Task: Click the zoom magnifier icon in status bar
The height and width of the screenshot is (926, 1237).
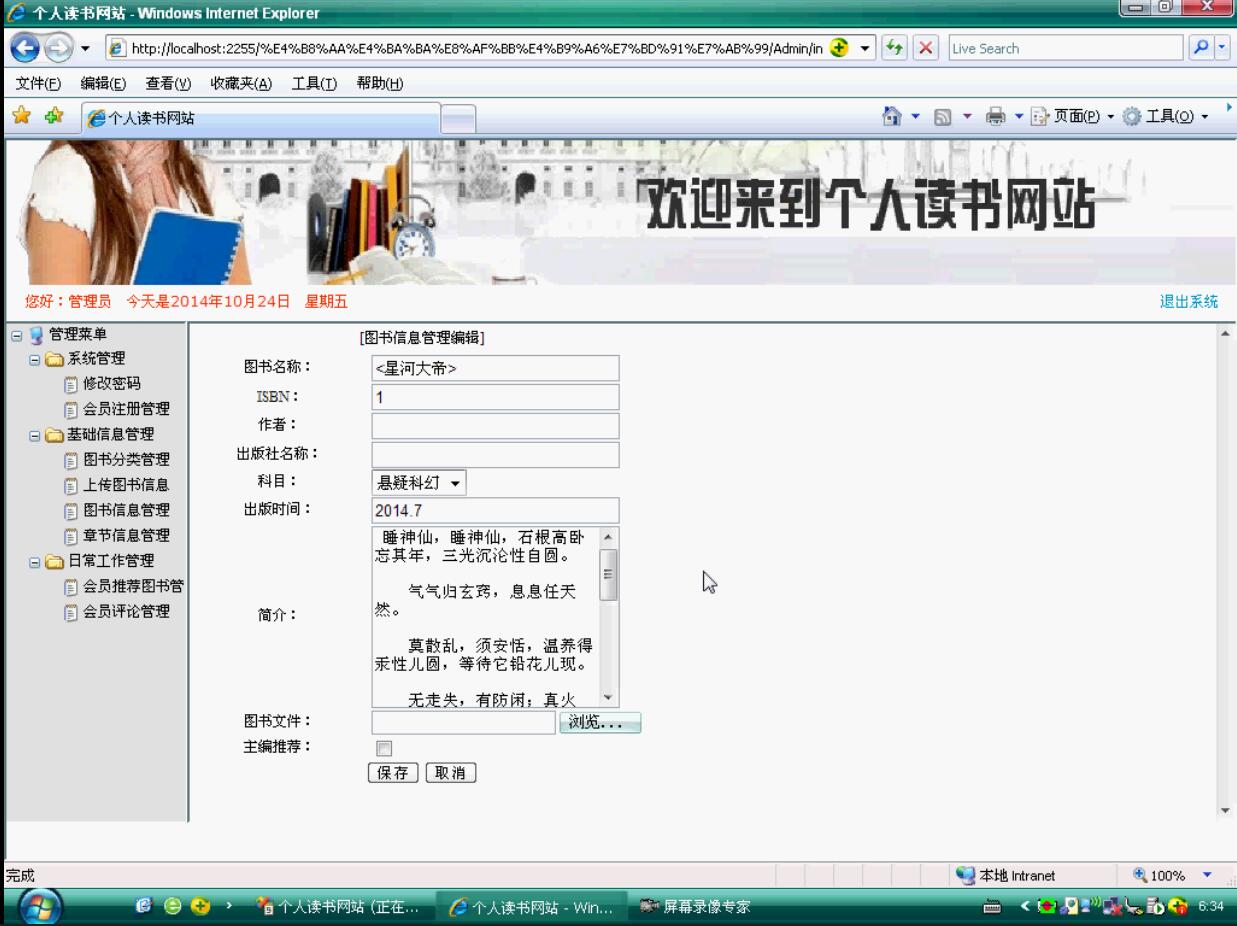Action: tap(1141, 876)
